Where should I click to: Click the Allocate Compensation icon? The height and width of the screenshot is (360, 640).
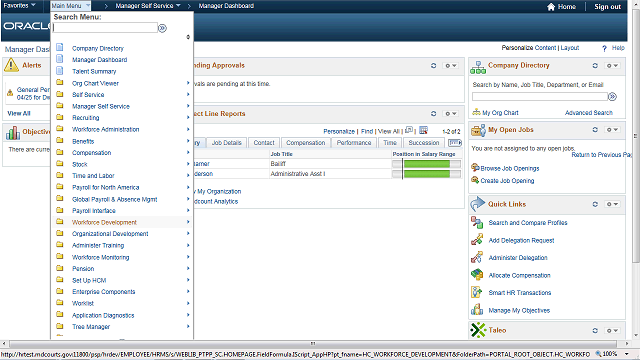click(x=477, y=275)
